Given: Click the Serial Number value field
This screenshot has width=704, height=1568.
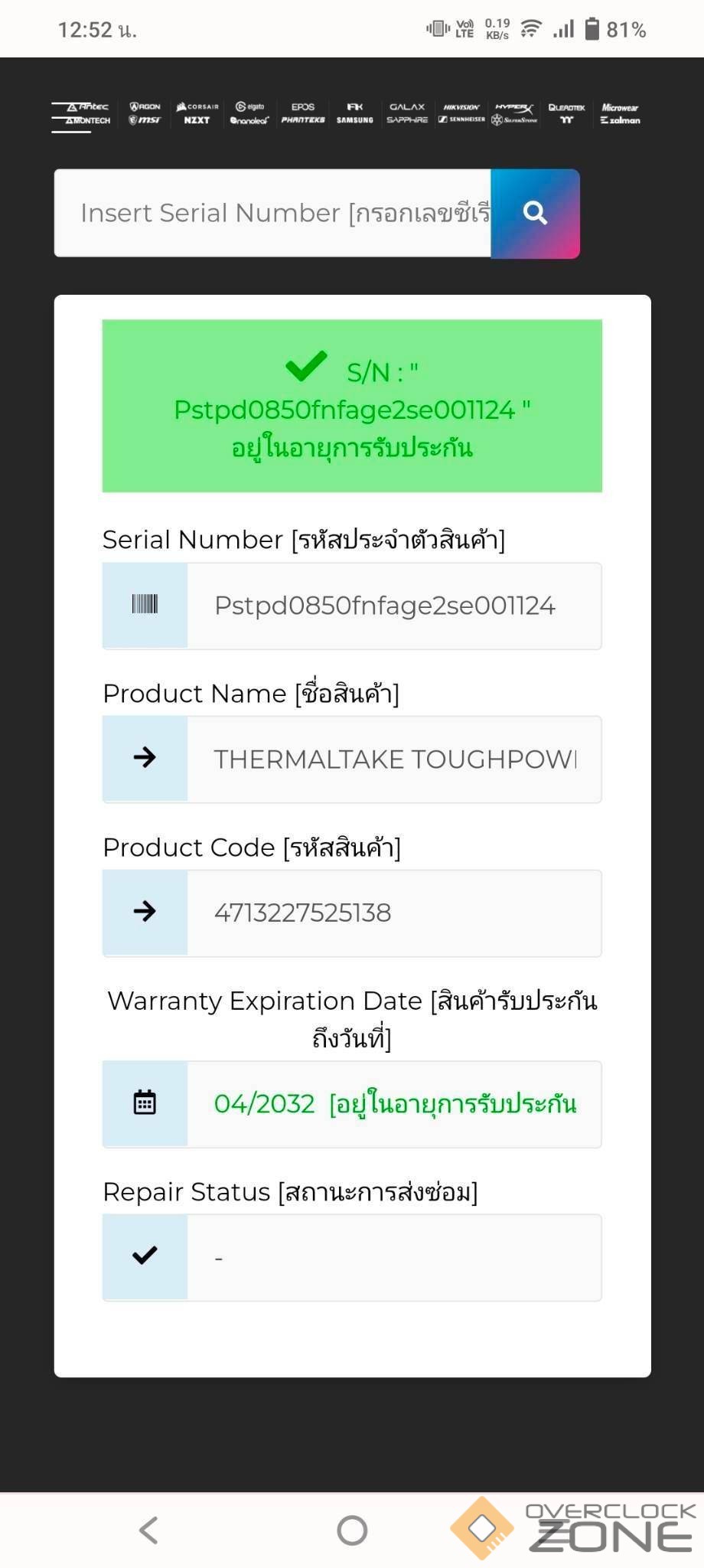Looking at the screenshot, I should click(393, 606).
